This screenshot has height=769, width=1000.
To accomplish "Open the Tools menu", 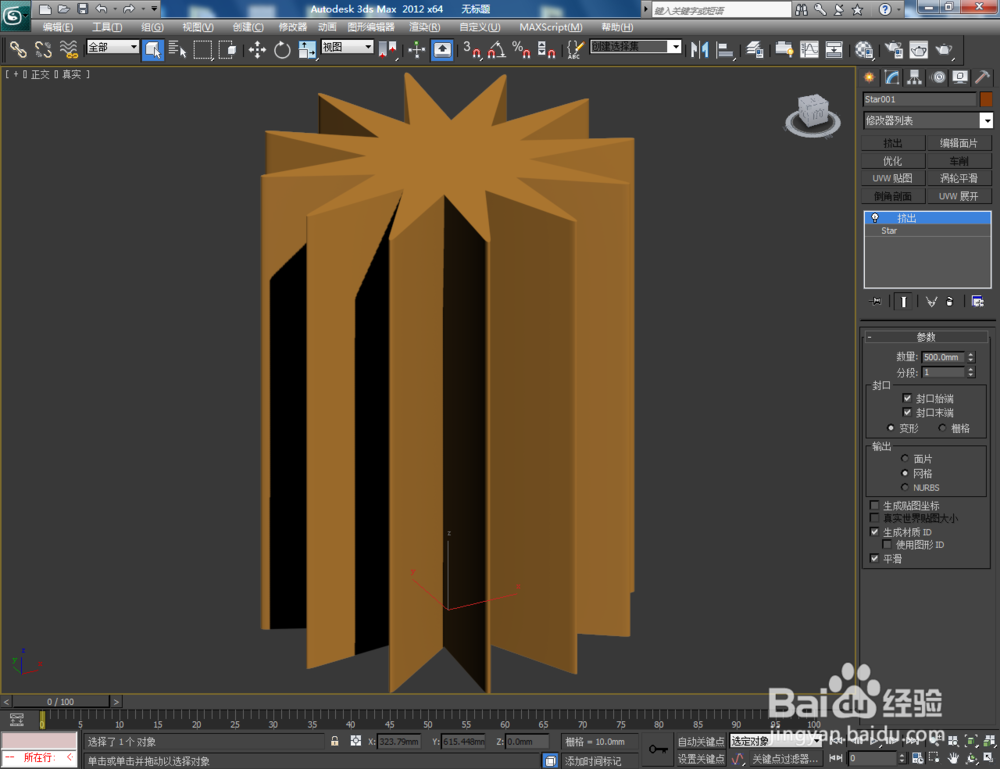I will 107,27.
